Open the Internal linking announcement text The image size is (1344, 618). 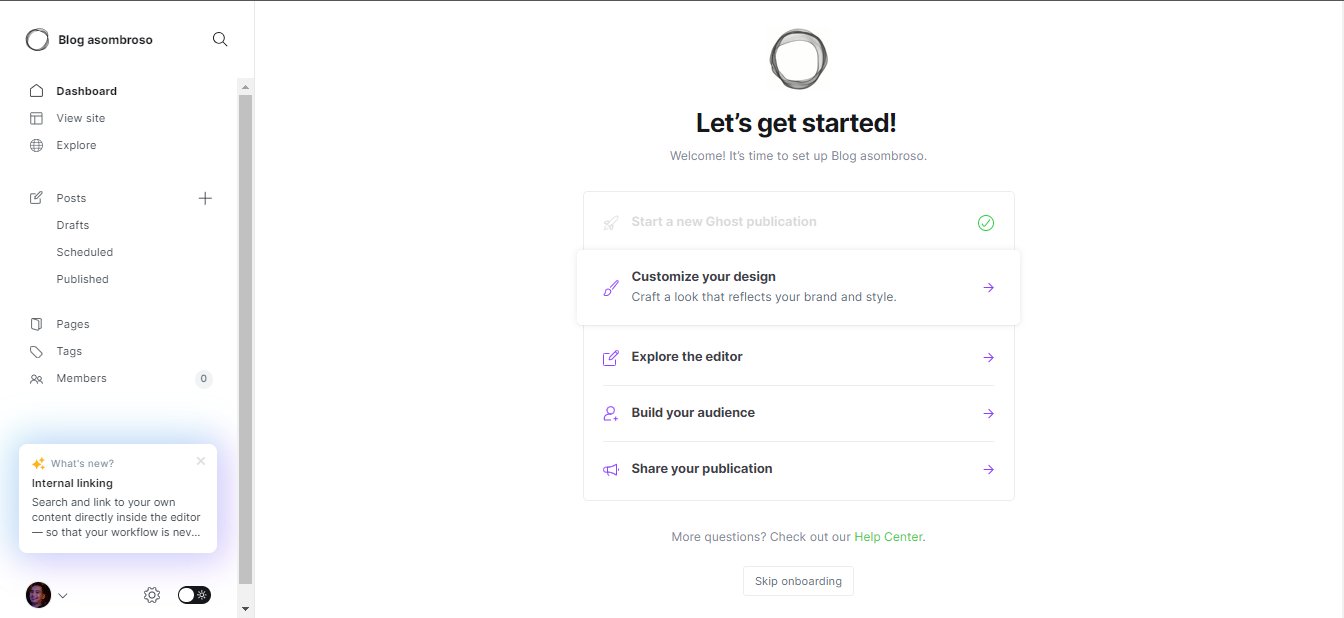118,509
